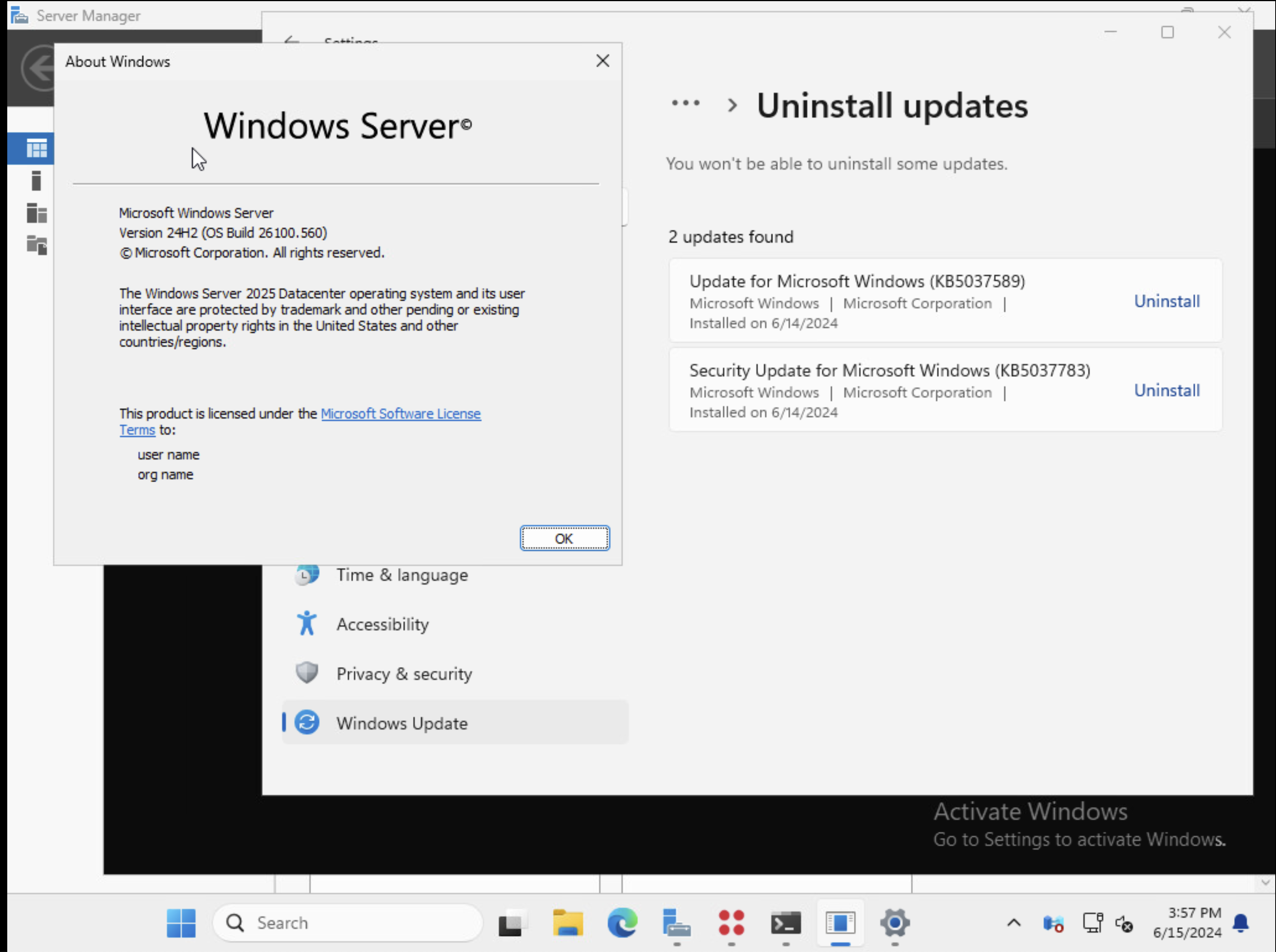The height and width of the screenshot is (952, 1276).
Task: Click the muted volume tray icon
Action: 1124,924
